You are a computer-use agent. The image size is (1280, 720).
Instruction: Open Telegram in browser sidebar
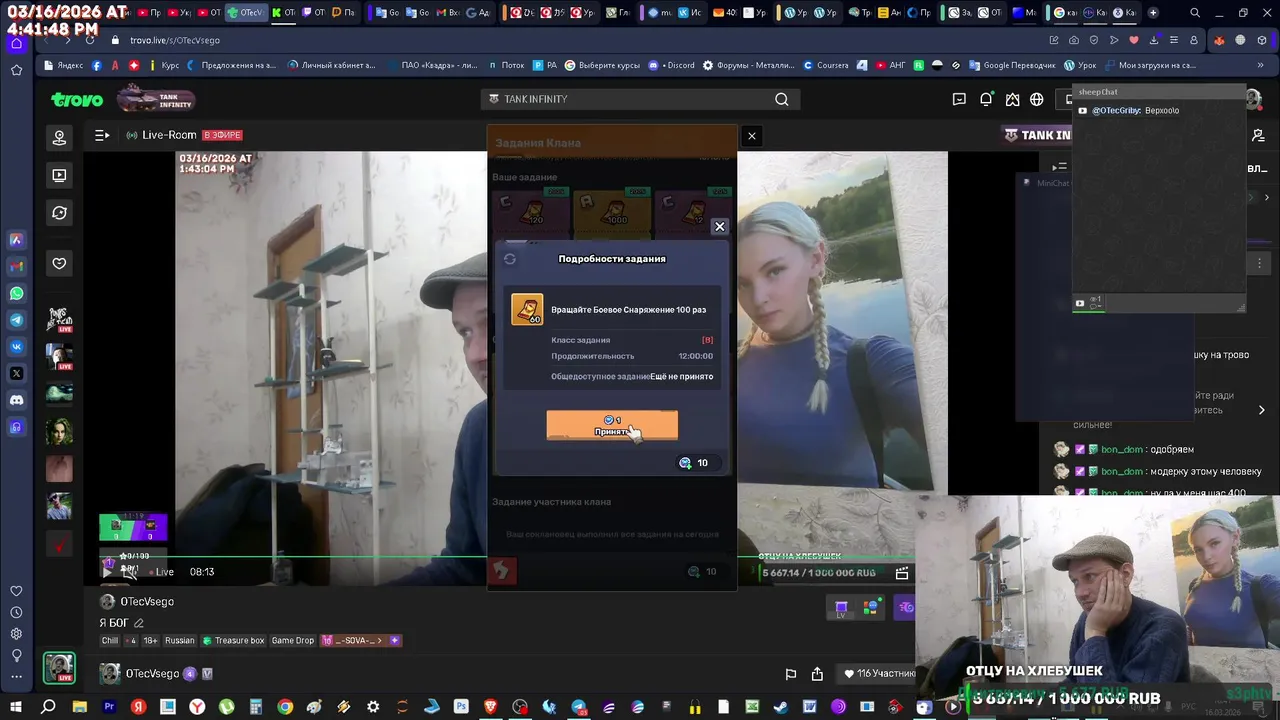coord(16,320)
